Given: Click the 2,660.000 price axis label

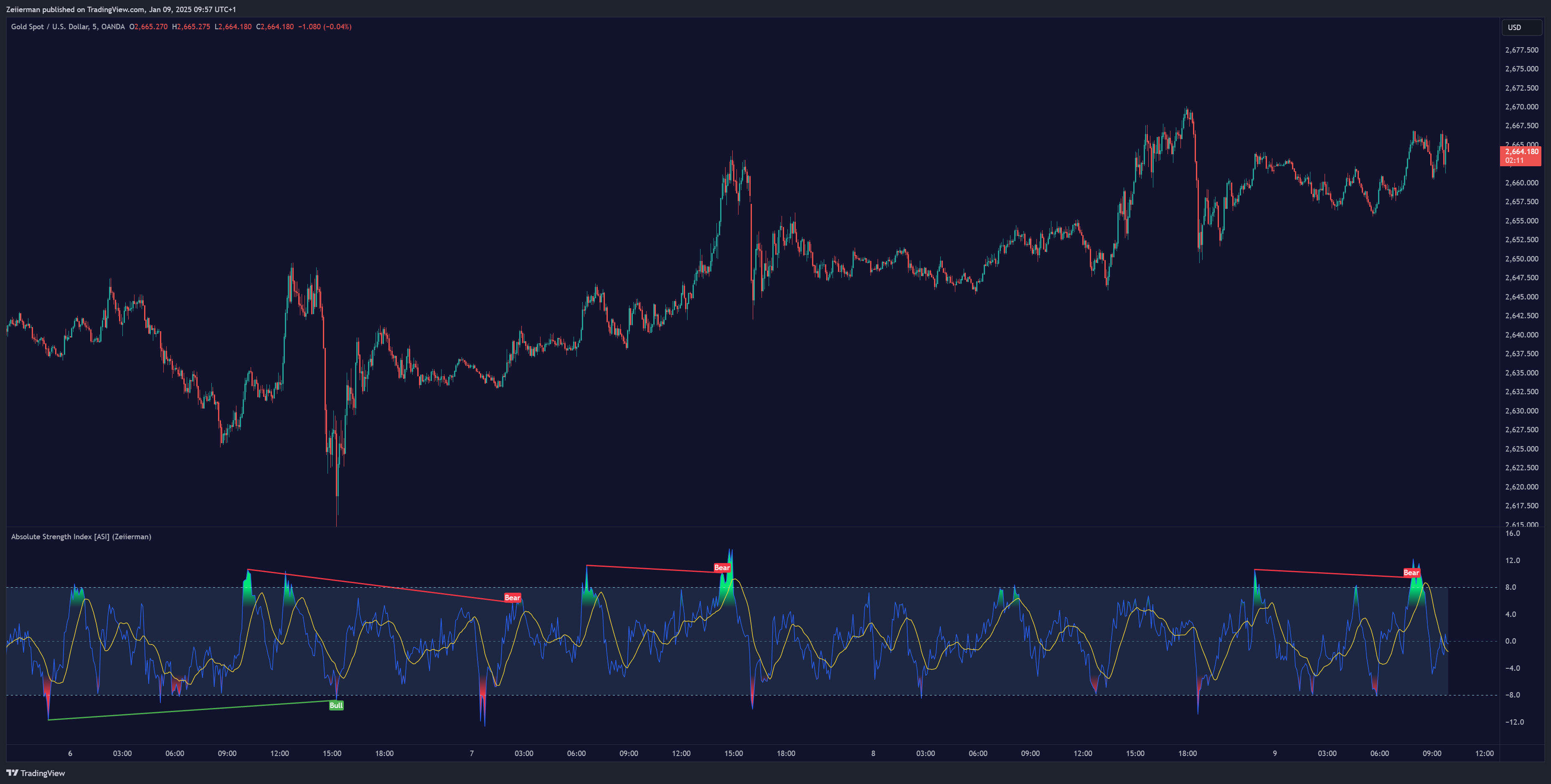Looking at the screenshot, I should coord(1521,183).
